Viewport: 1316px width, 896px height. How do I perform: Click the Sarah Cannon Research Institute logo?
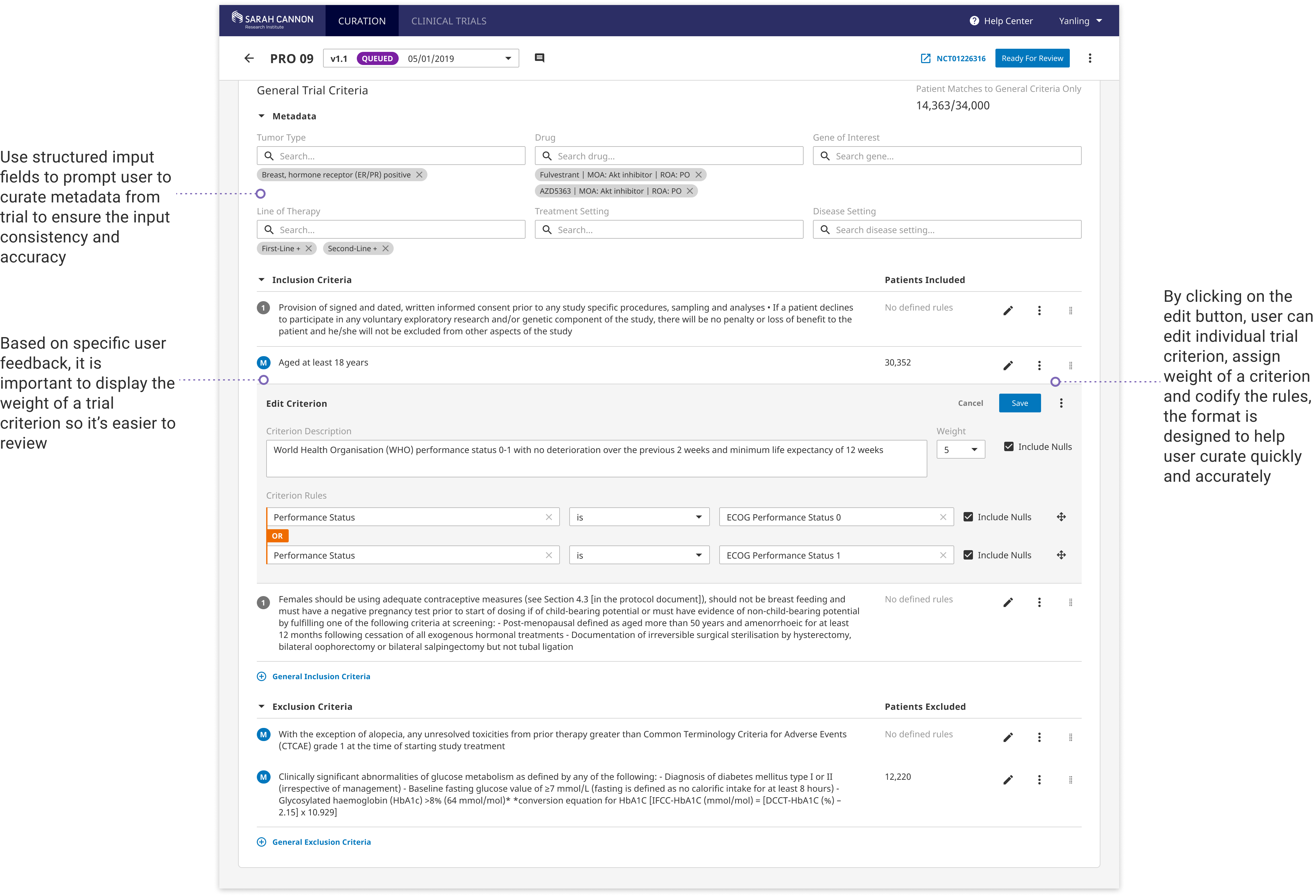272,21
